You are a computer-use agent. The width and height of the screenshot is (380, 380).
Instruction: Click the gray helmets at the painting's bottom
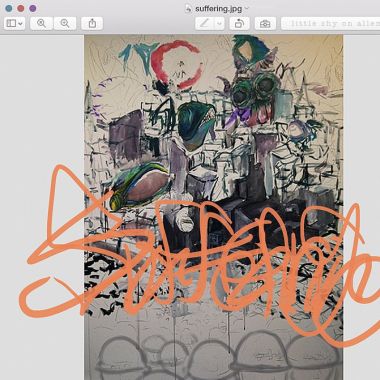point(213,352)
